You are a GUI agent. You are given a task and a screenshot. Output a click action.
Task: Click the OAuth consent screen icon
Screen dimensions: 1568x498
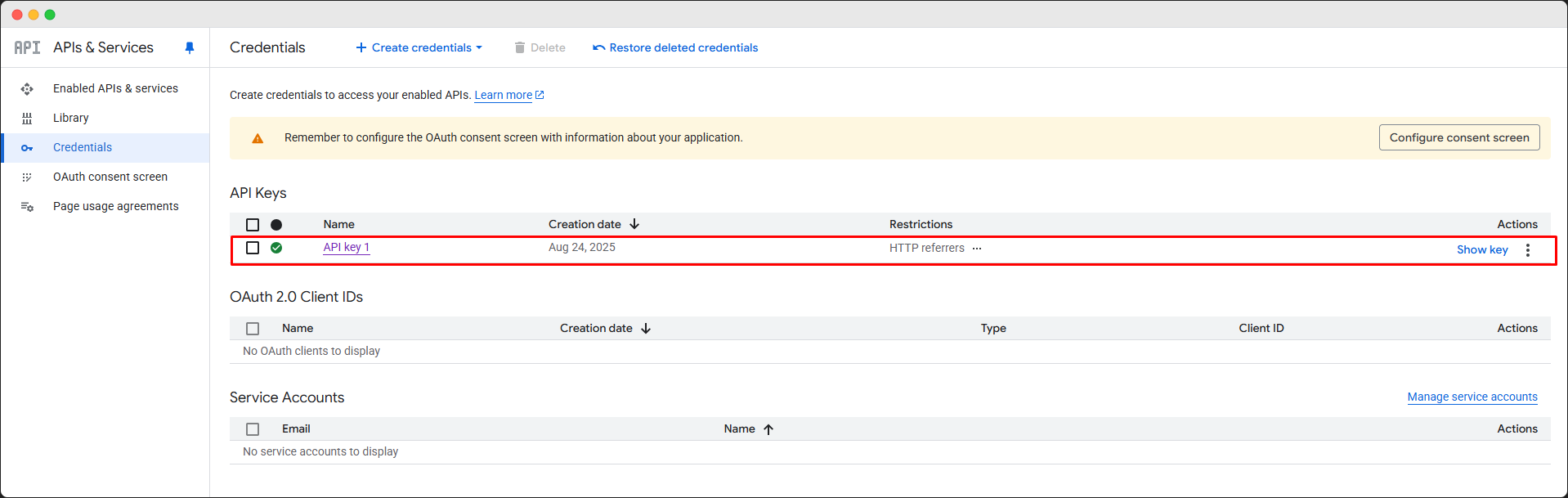[27, 177]
